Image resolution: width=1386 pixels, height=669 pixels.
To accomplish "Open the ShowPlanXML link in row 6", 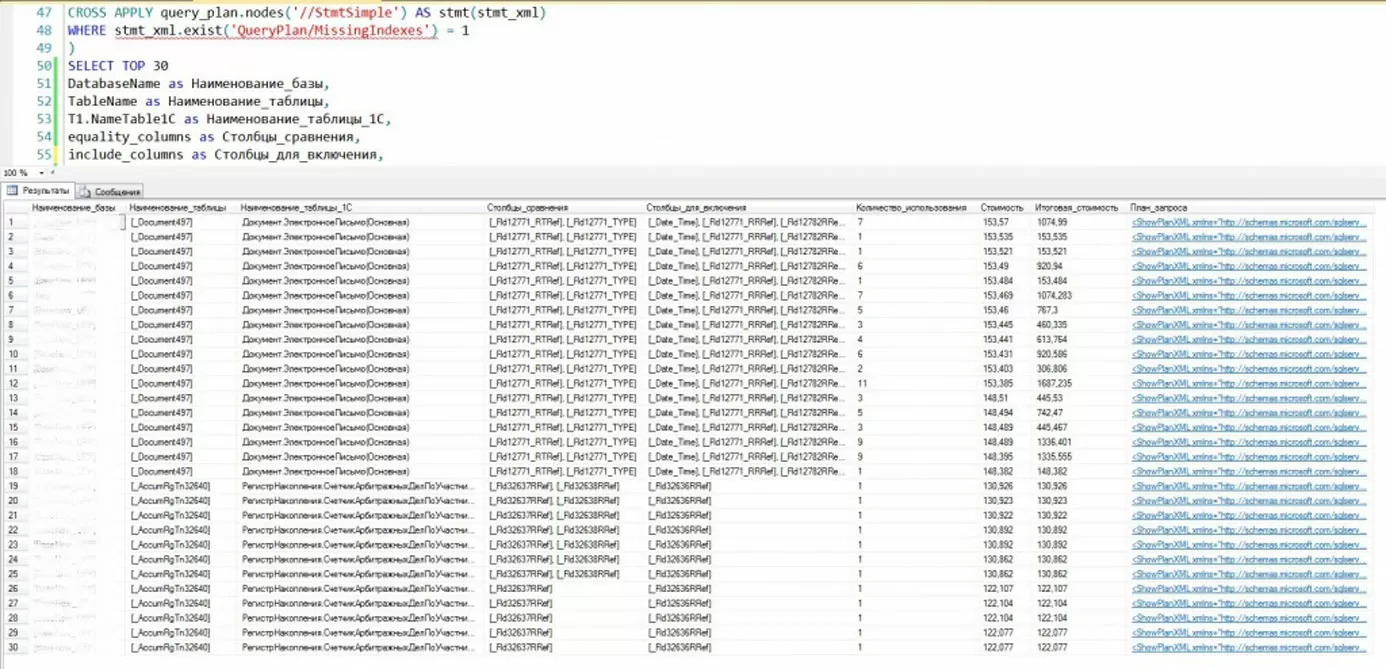I will (1248, 295).
